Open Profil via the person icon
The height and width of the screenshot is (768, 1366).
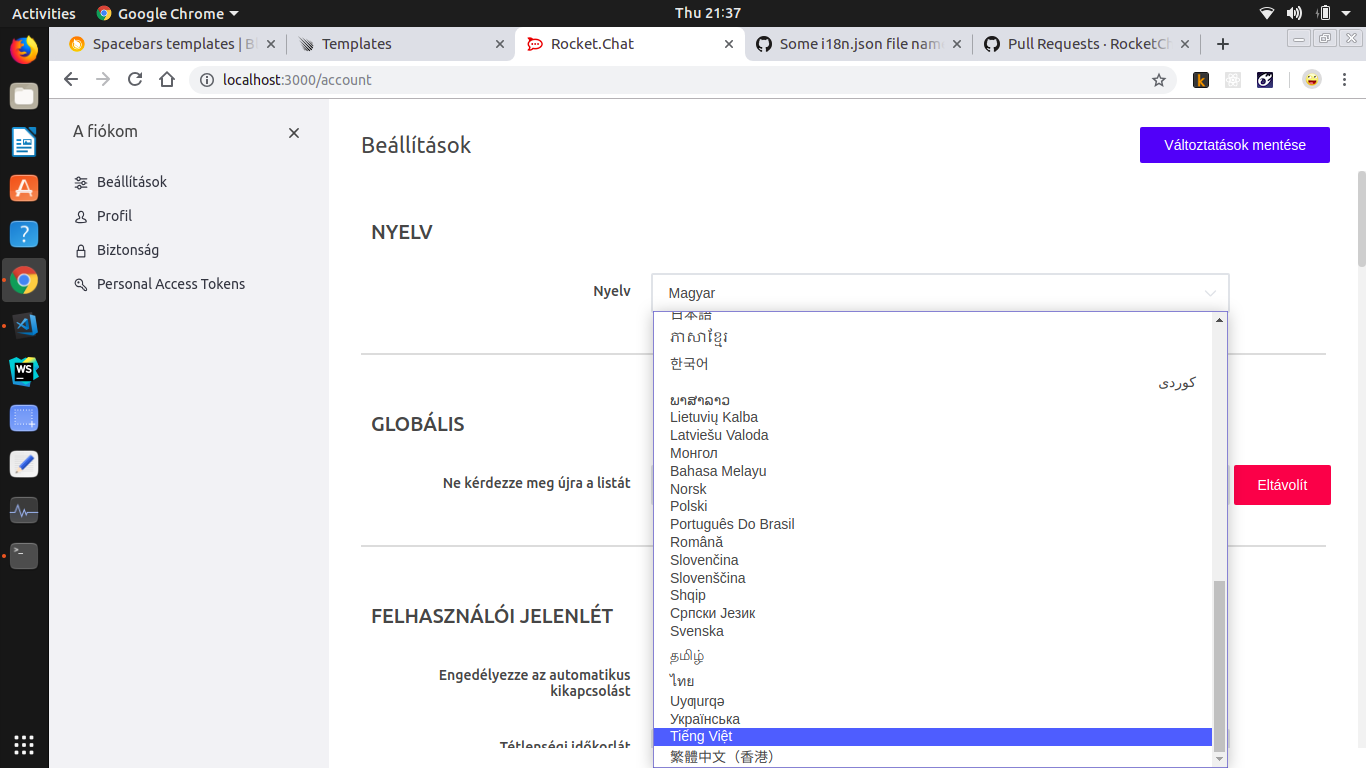(80, 216)
